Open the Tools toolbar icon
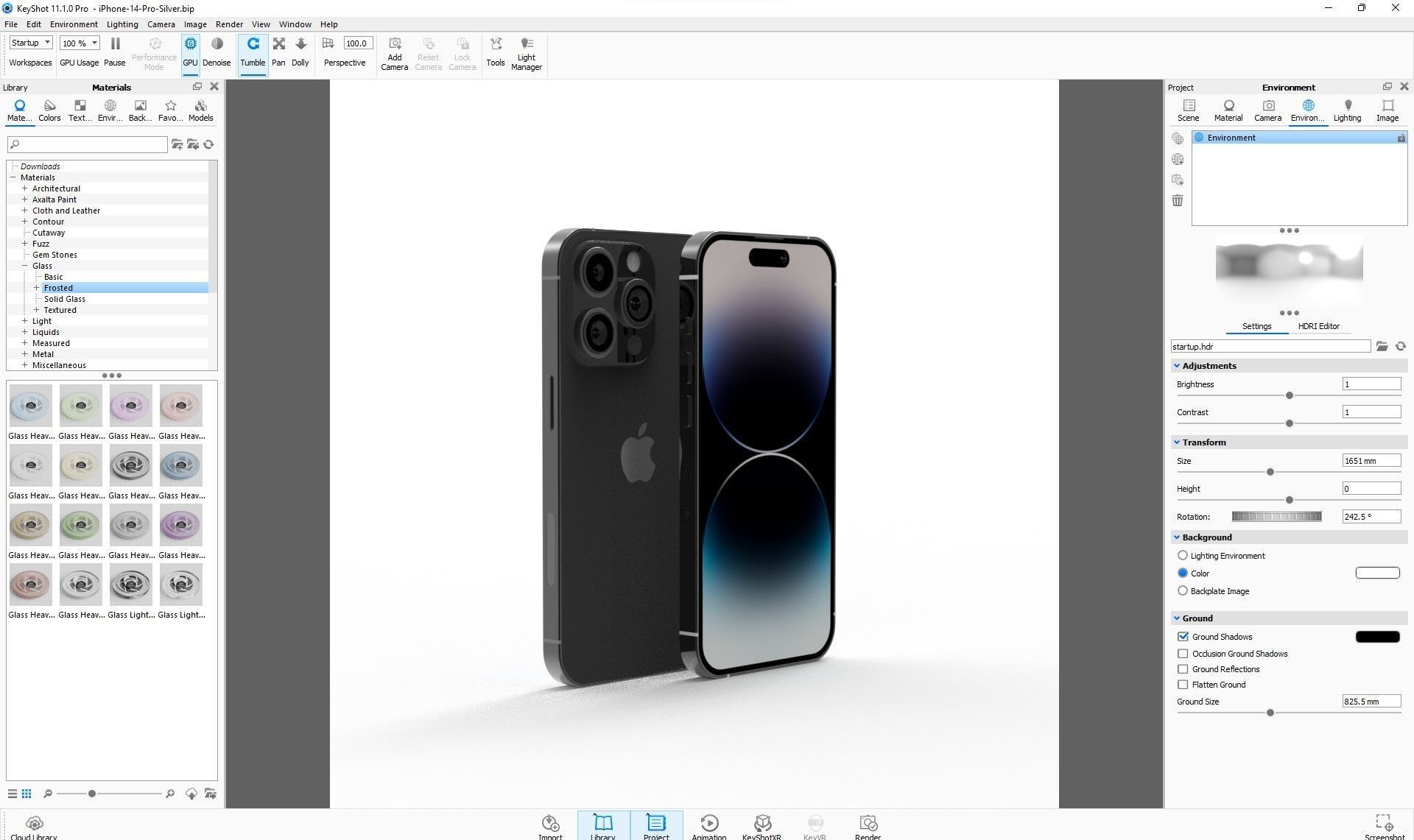 [496, 52]
